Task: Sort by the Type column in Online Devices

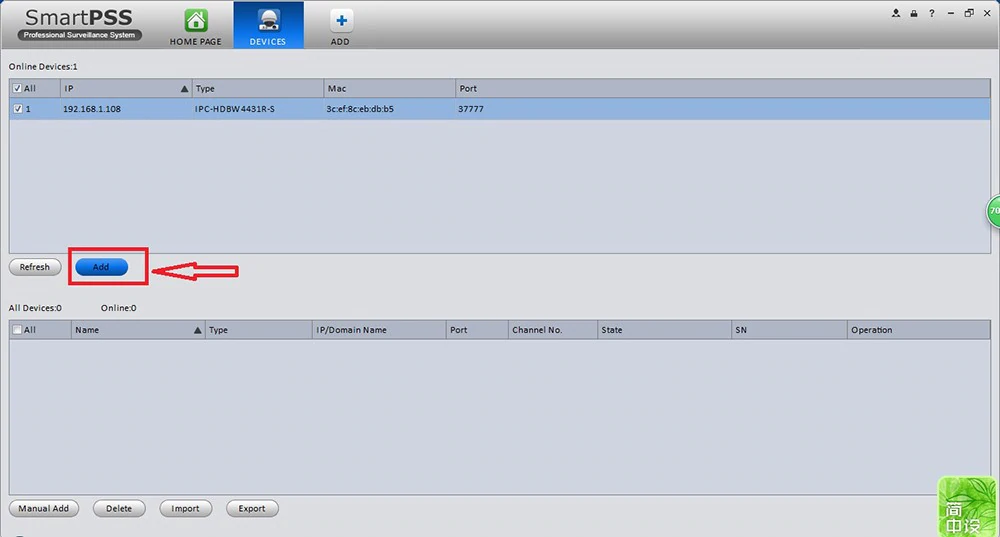Action: pyautogui.click(x=258, y=88)
